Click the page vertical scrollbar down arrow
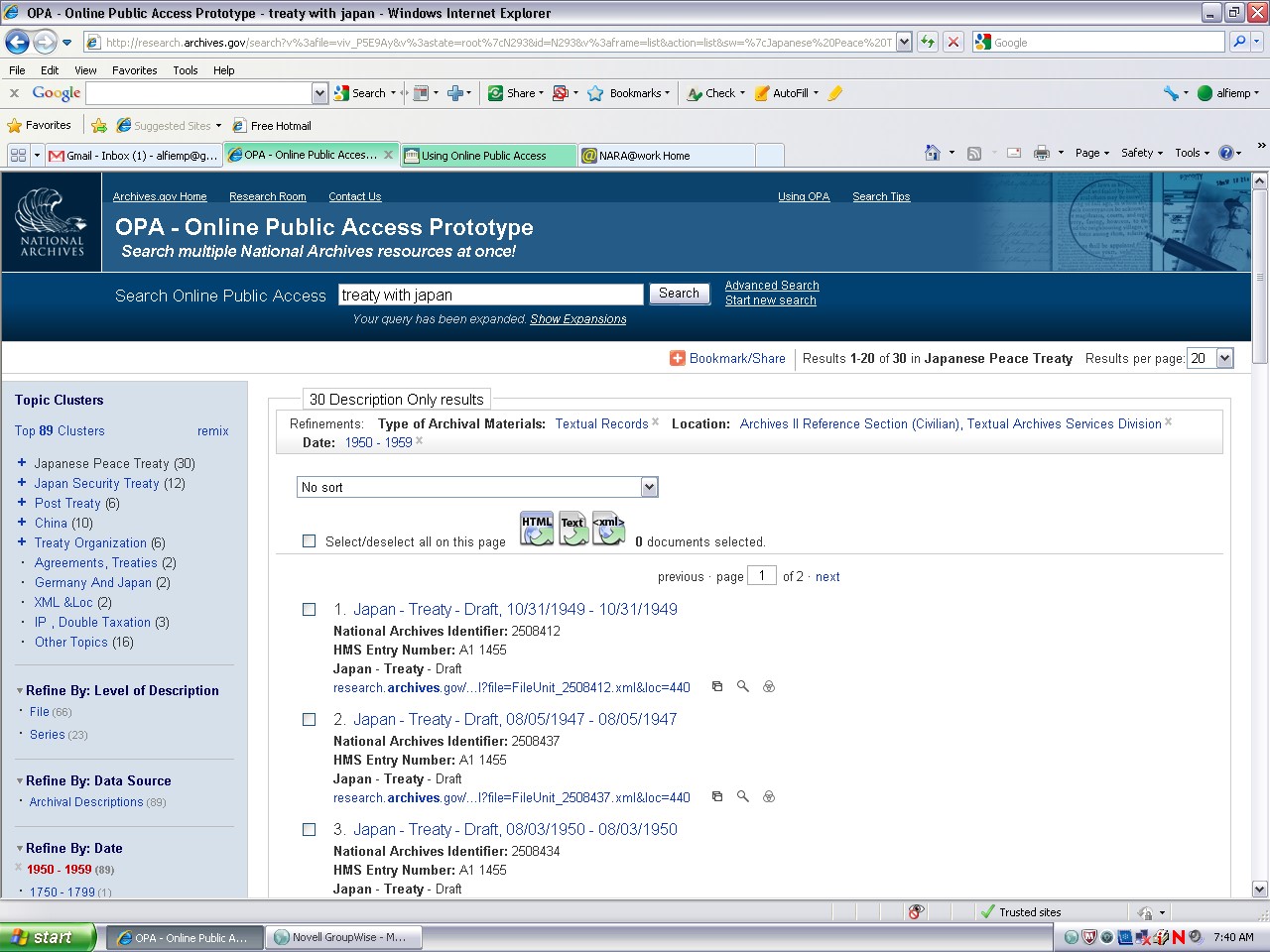The width and height of the screenshot is (1270, 952). click(1260, 890)
